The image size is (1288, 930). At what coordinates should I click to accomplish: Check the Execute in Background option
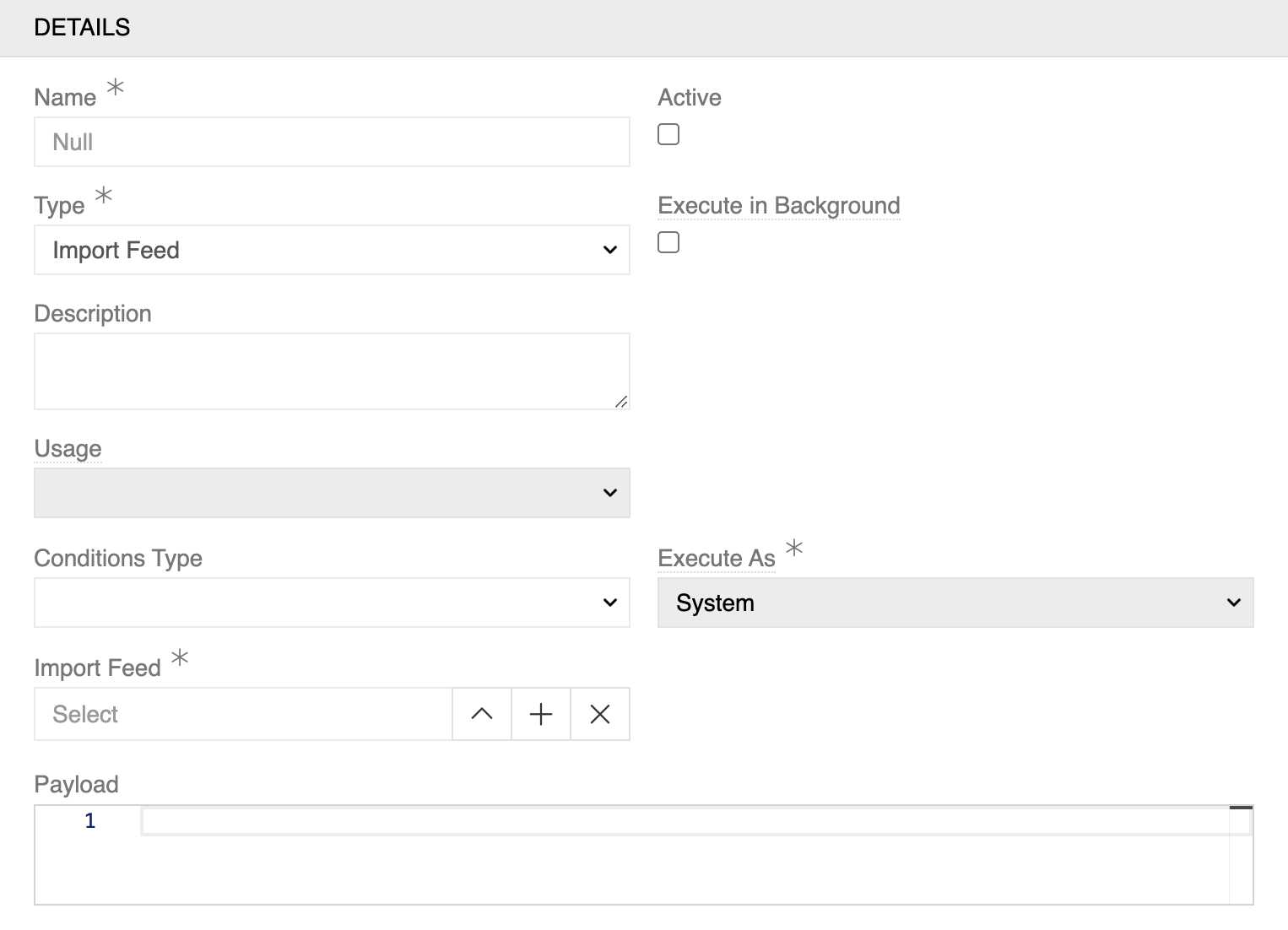click(668, 242)
